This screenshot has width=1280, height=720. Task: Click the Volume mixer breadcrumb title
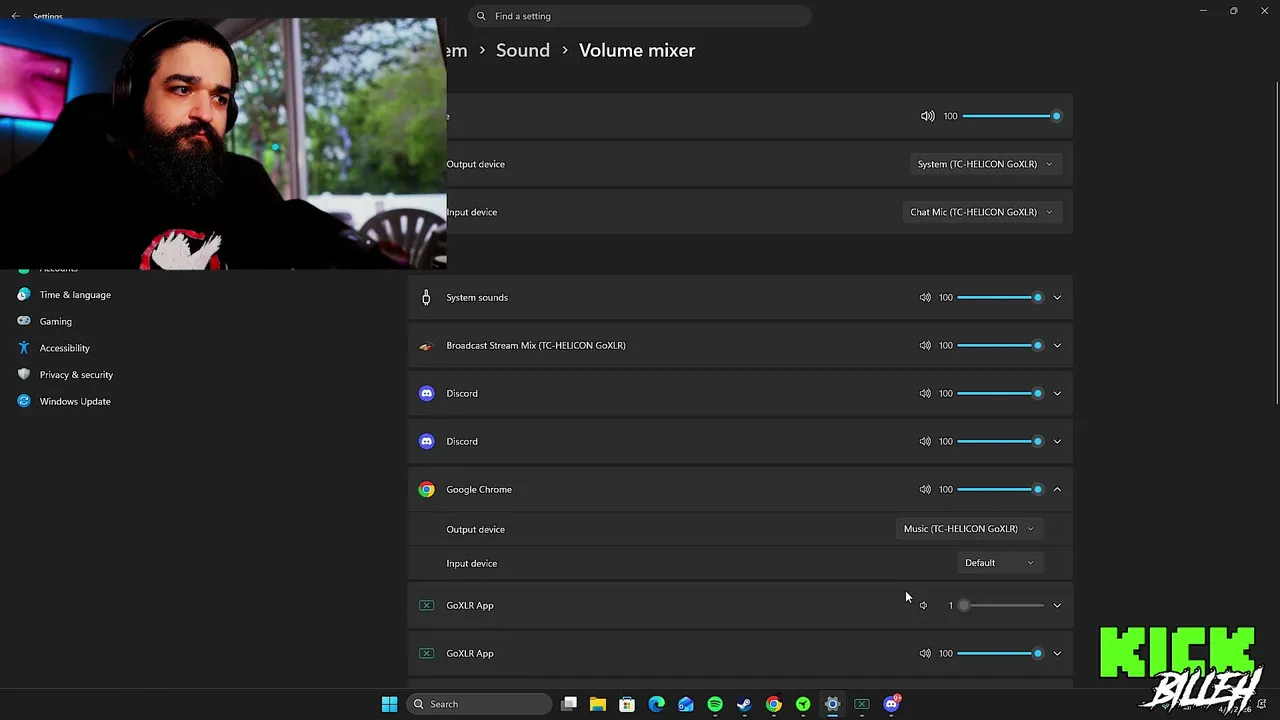click(637, 50)
